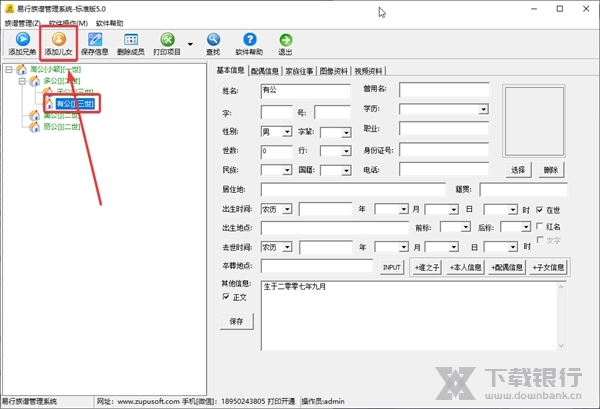600x409 pixels.
Task: Click the 打印项目 toolbar icon
Action: (x=167, y=39)
